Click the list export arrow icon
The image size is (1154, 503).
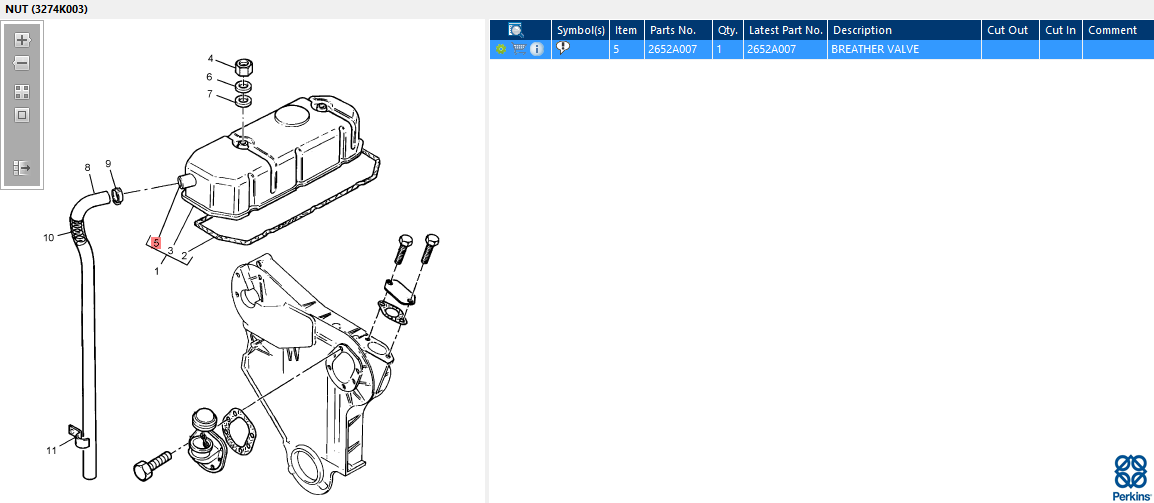click(21, 169)
